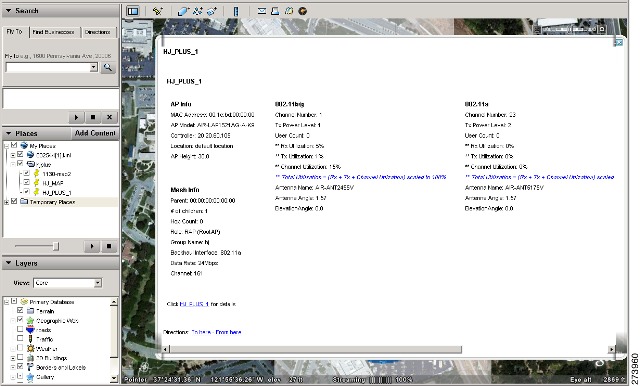Screen dimensions: 640x386
Task: Collapse the Primary Database tree node
Action: [x=7, y=302]
